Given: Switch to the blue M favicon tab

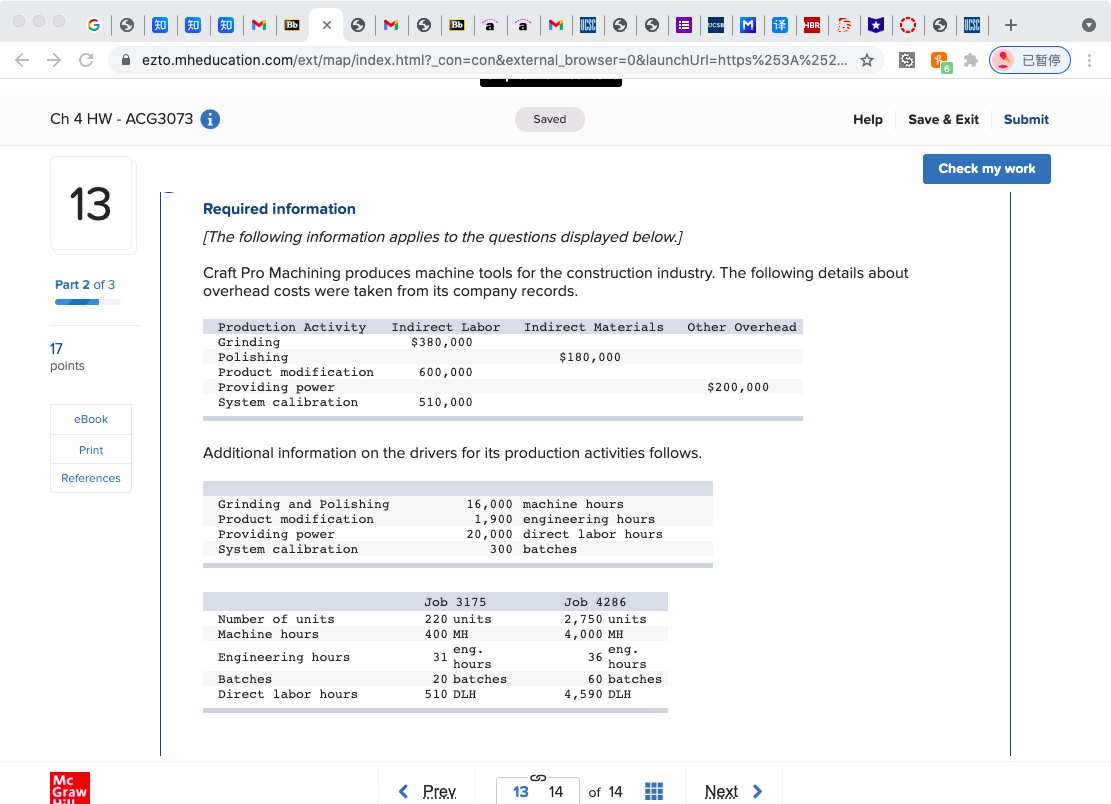Looking at the screenshot, I should click(x=748, y=25).
